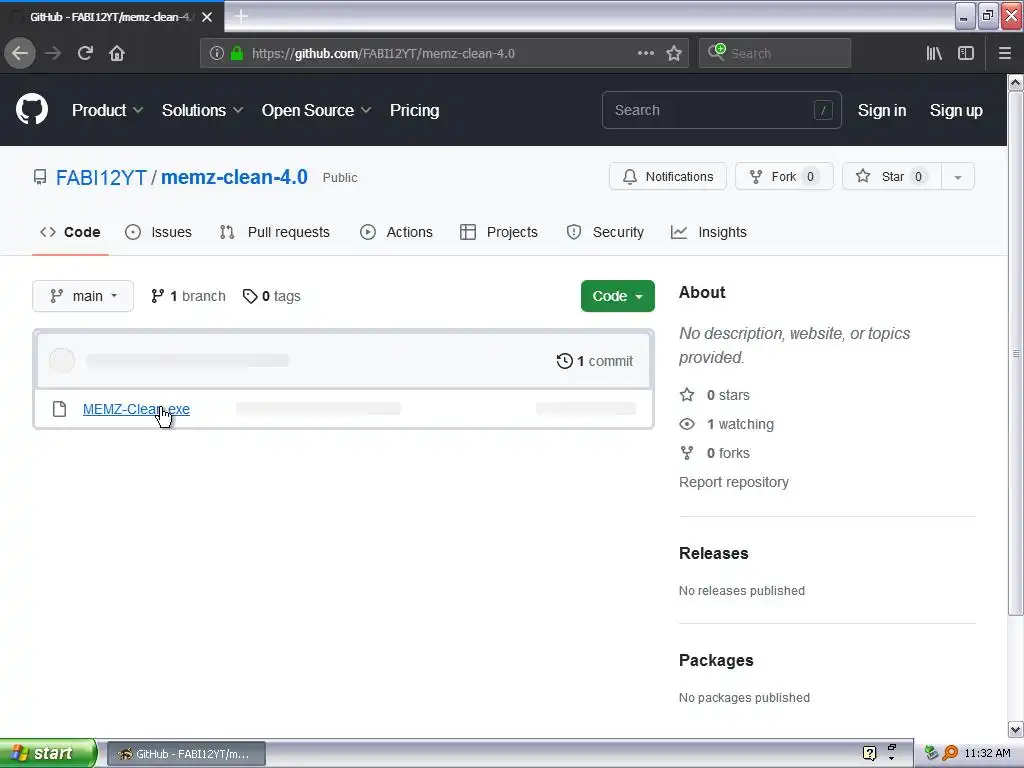Image resolution: width=1024 pixels, height=768 pixels.
Task: View the 0 tags link
Action: click(x=272, y=296)
